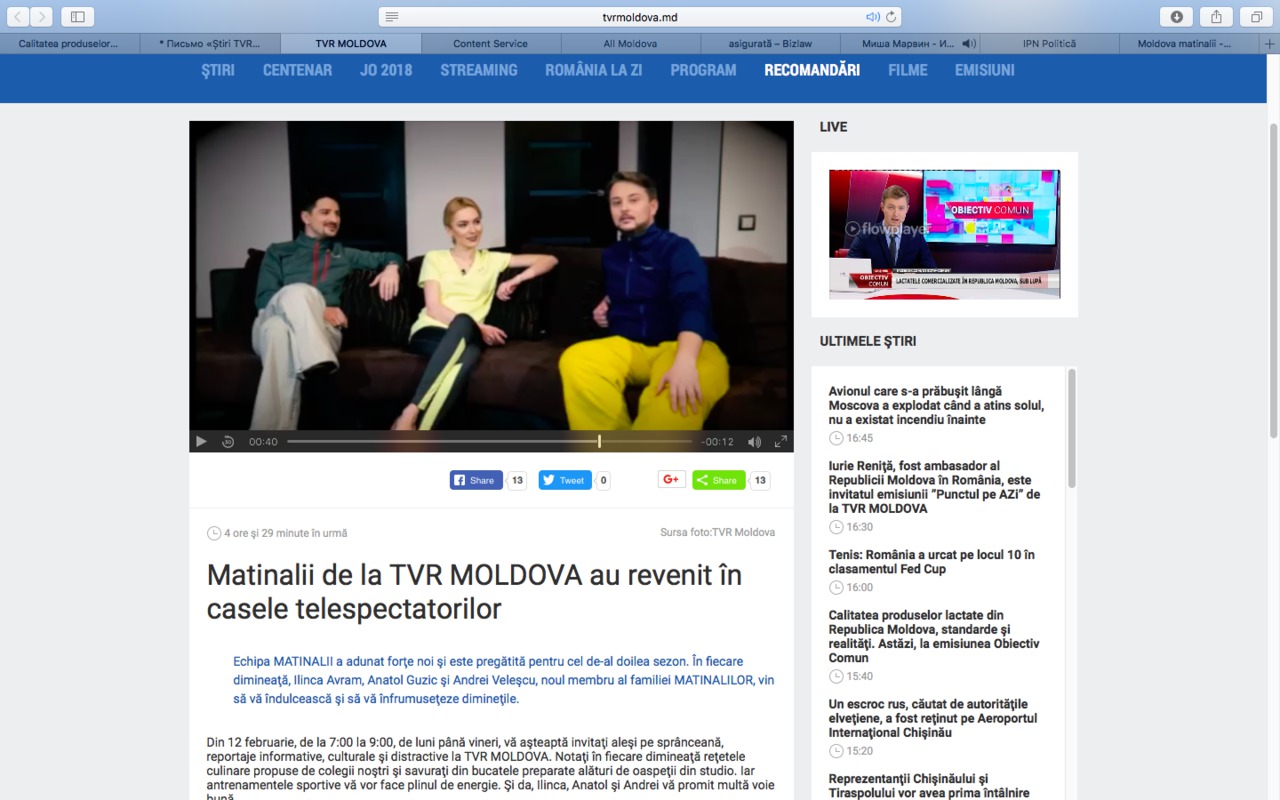Play the Matinalii video
The width and height of the screenshot is (1280, 800).
pos(201,442)
